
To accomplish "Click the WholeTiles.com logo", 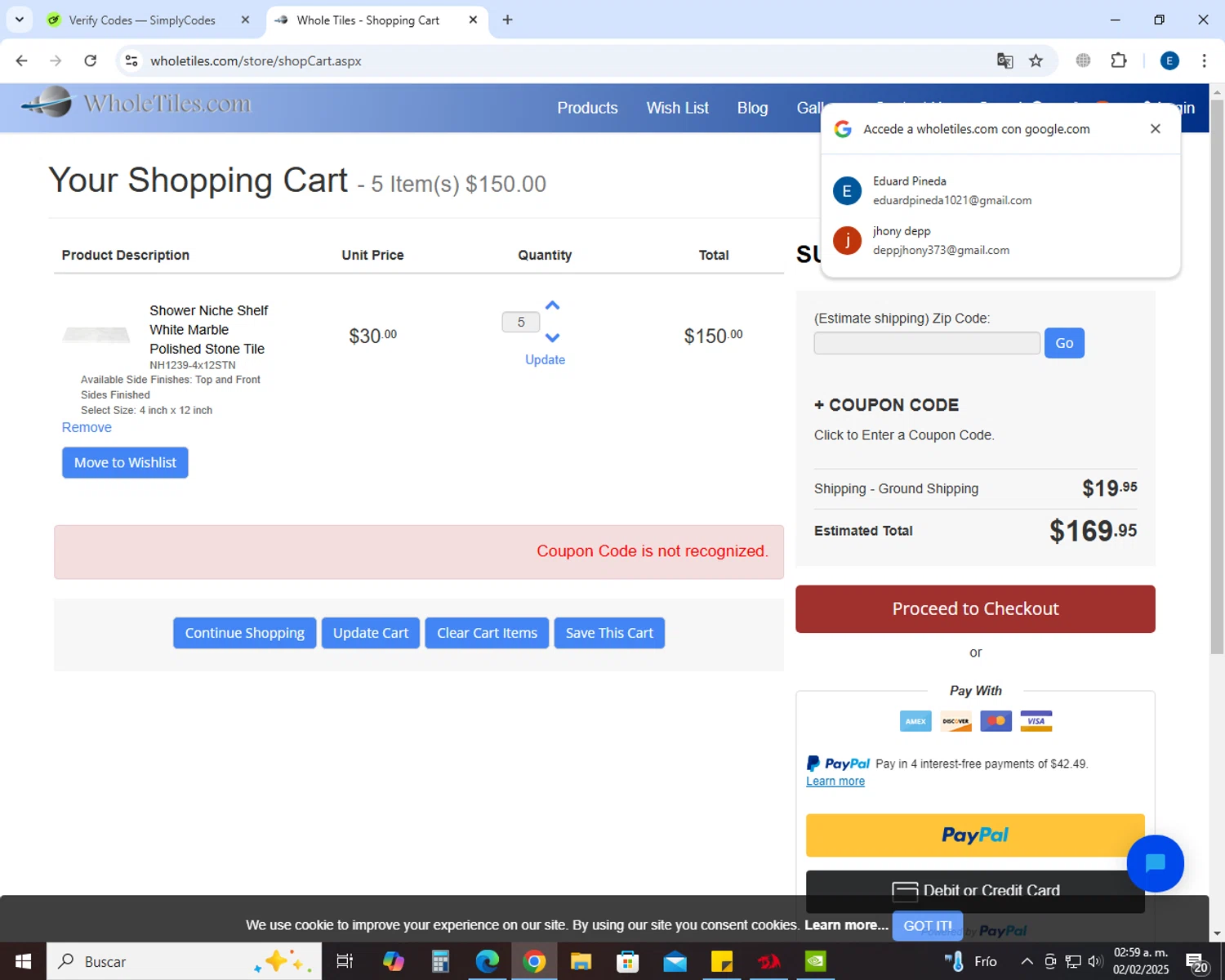I will 136,103.
